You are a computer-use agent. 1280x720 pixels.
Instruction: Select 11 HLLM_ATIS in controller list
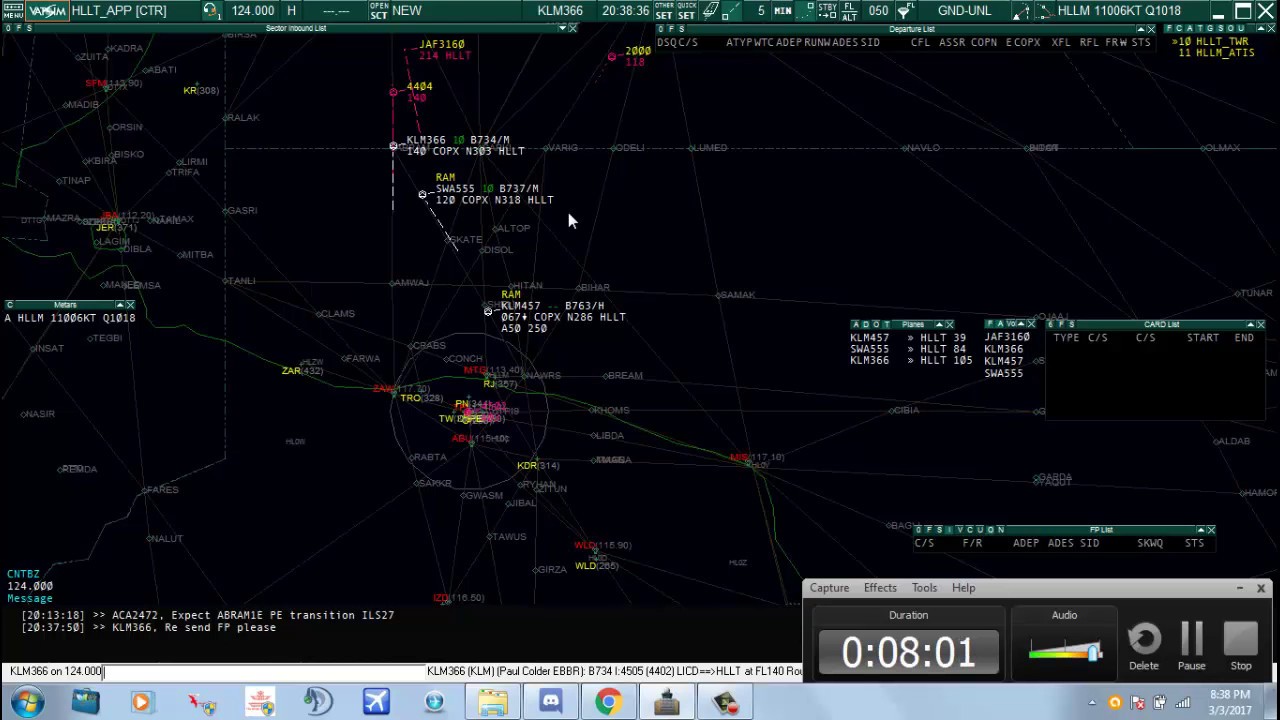tap(1216, 53)
